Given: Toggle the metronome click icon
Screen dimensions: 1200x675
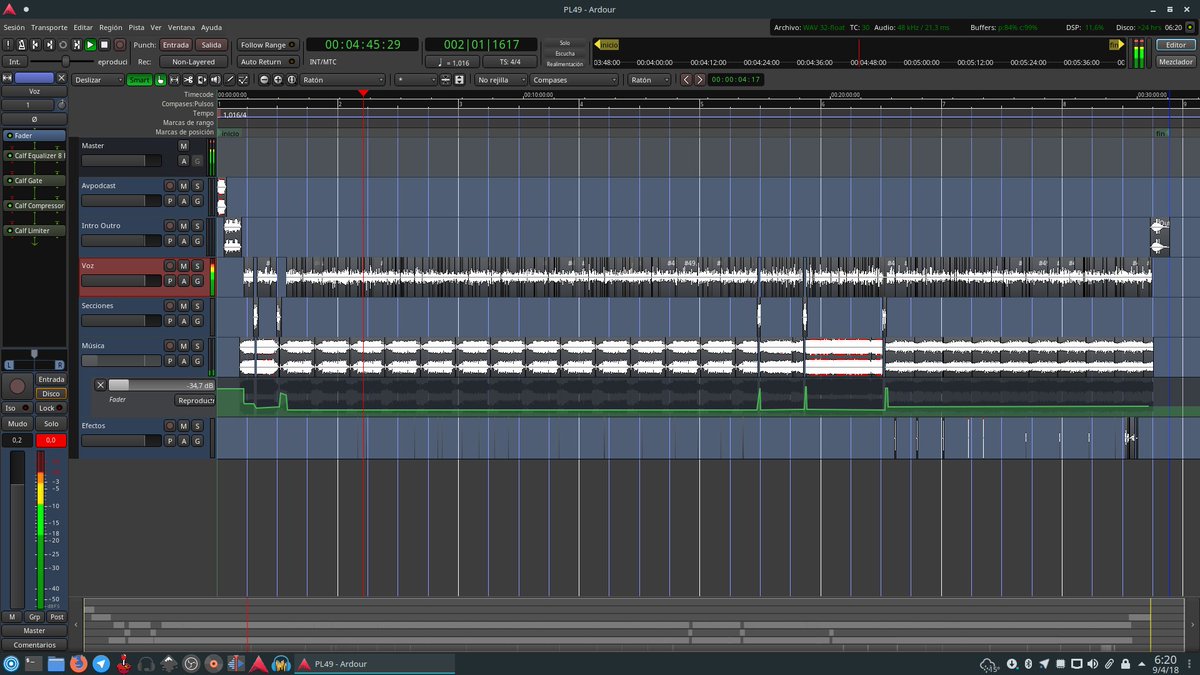Looking at the screenshot, I should pyautogui.click(x=22, y=45).
